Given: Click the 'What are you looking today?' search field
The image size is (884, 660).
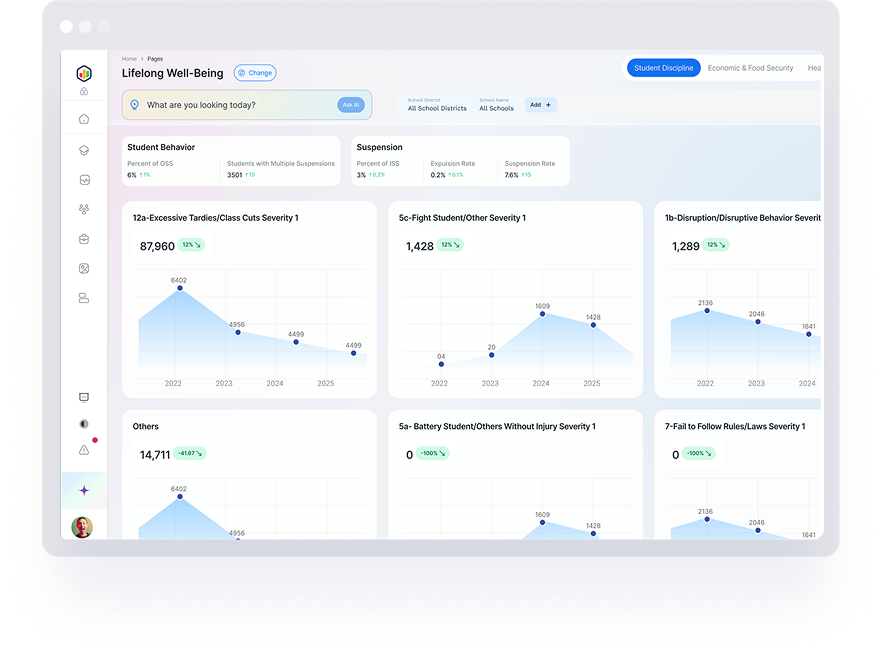Looking at the screenshot, I should click(x=235, y=105).
